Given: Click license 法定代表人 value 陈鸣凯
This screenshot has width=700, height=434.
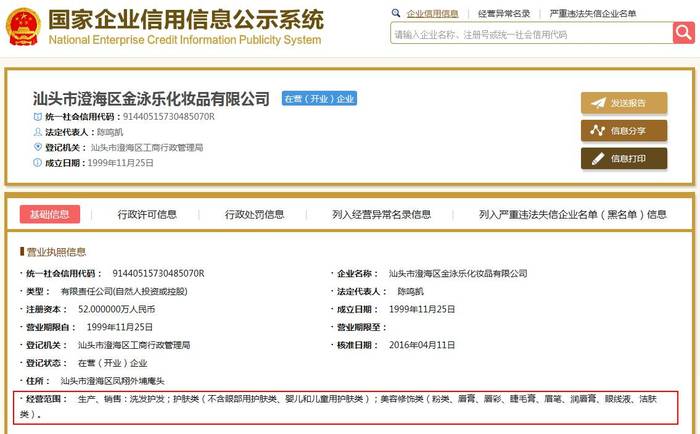Looking at the screenshot, I should click(x=410, y=292).
